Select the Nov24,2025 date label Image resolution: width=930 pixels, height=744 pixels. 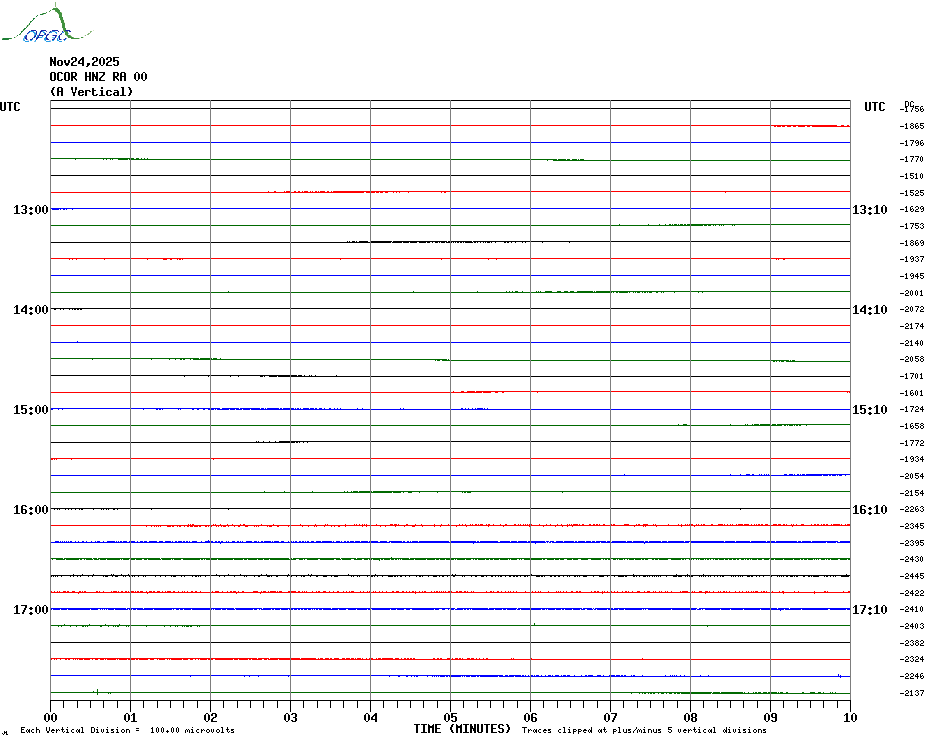click(x=84, y=62)
